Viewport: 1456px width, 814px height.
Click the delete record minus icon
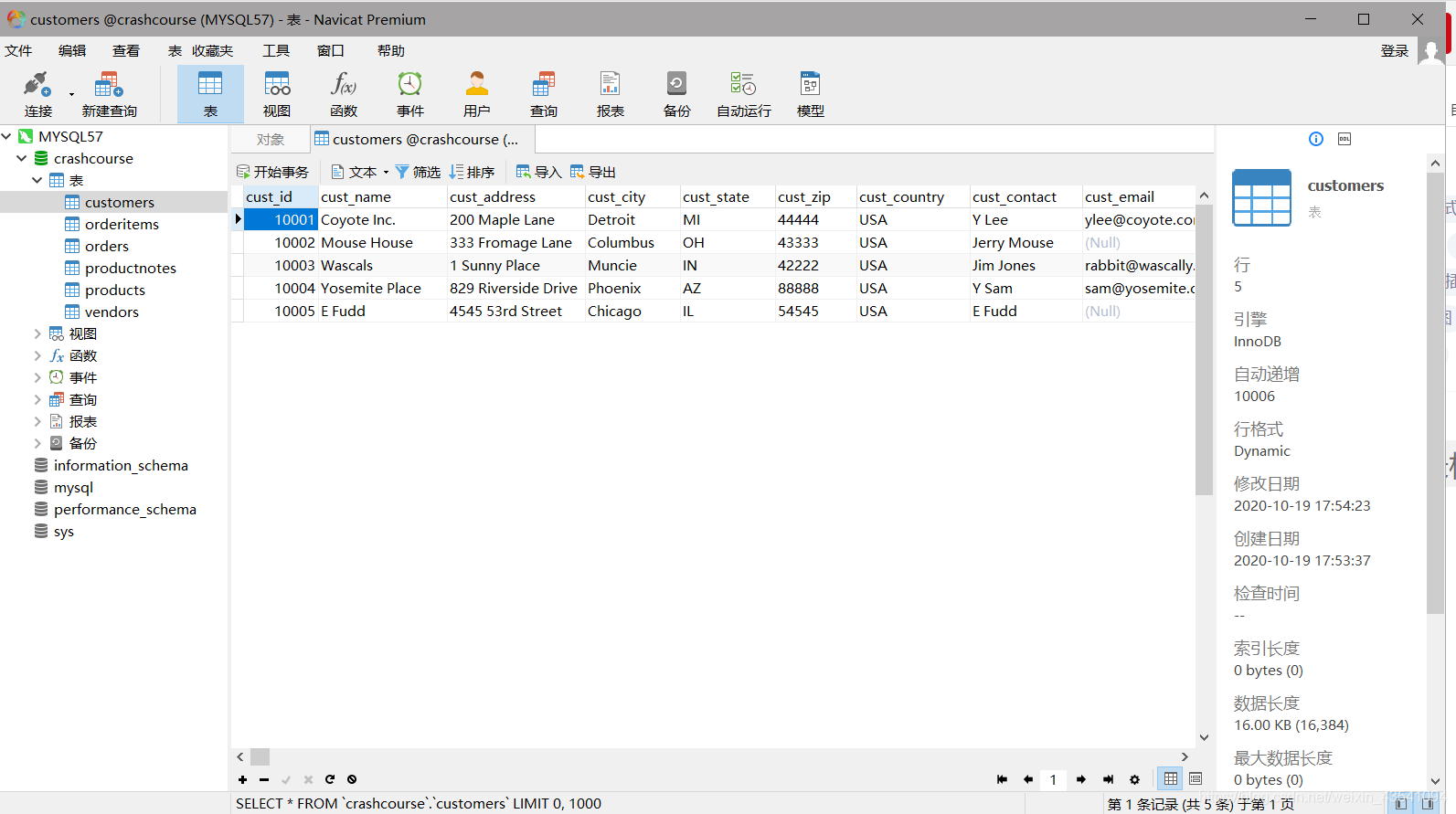[264, 779]
